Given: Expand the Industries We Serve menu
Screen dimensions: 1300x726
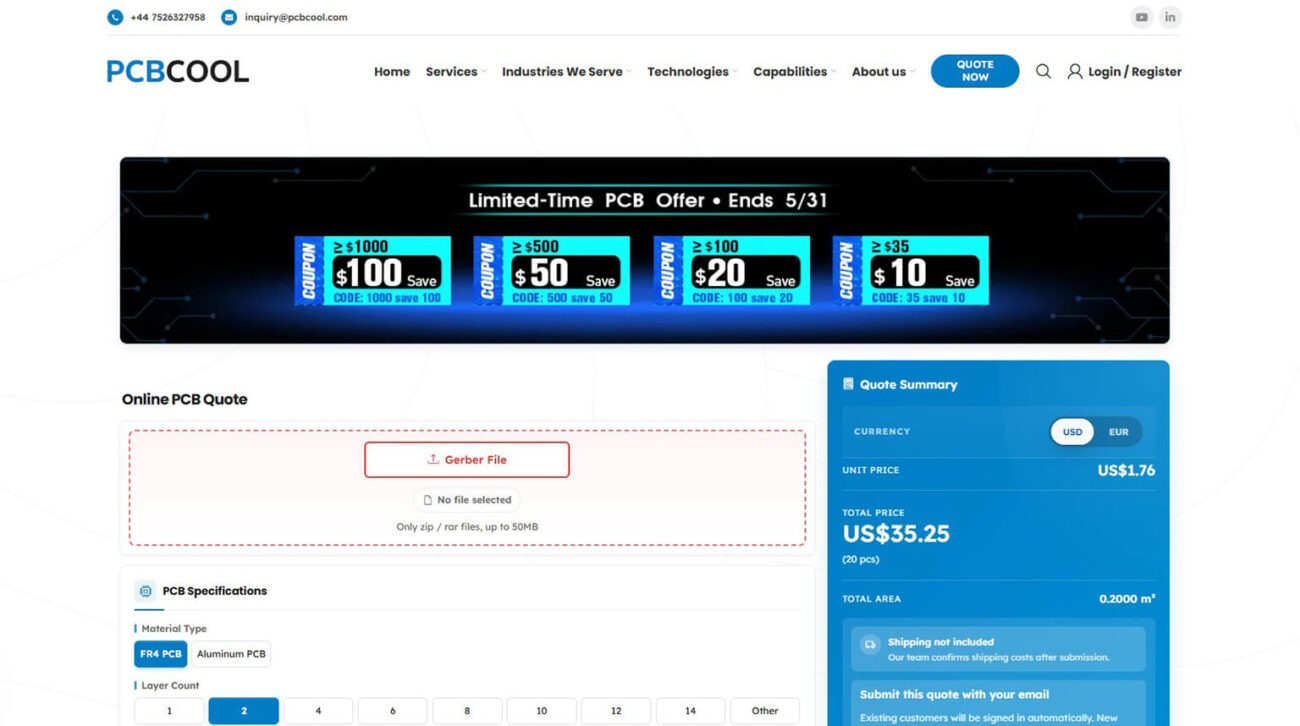Looking at the screenshot, I should pyautogui.click(x=566, y=72).
